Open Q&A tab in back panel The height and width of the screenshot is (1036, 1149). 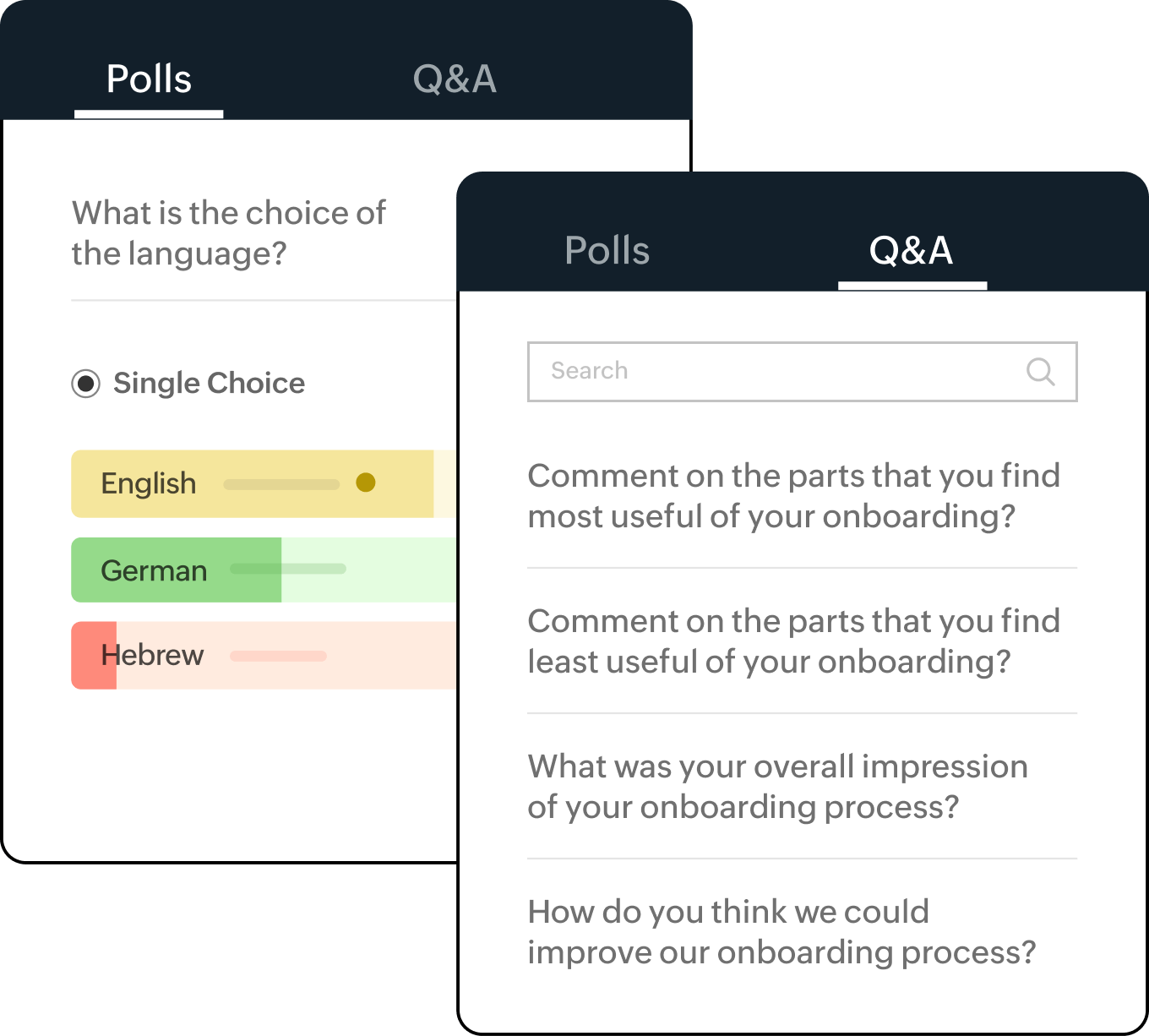455,79
